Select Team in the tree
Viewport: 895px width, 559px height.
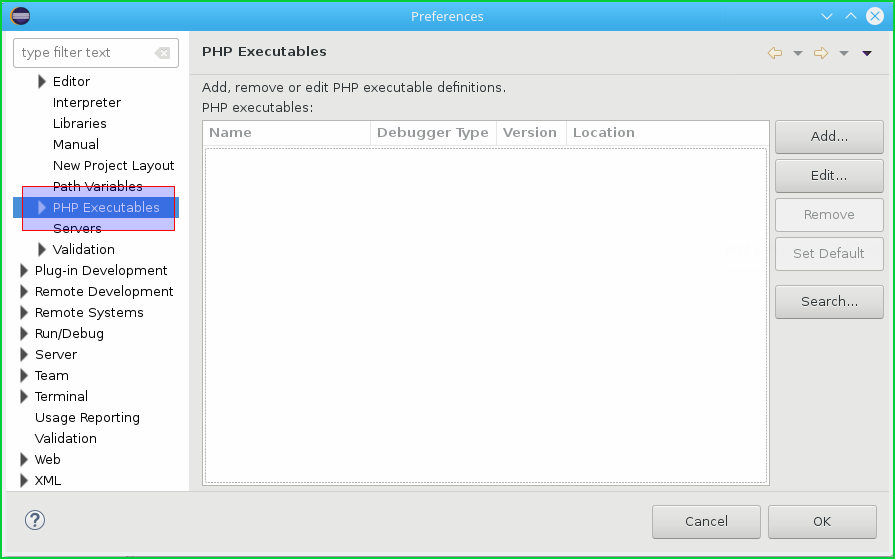click(51, 376)
